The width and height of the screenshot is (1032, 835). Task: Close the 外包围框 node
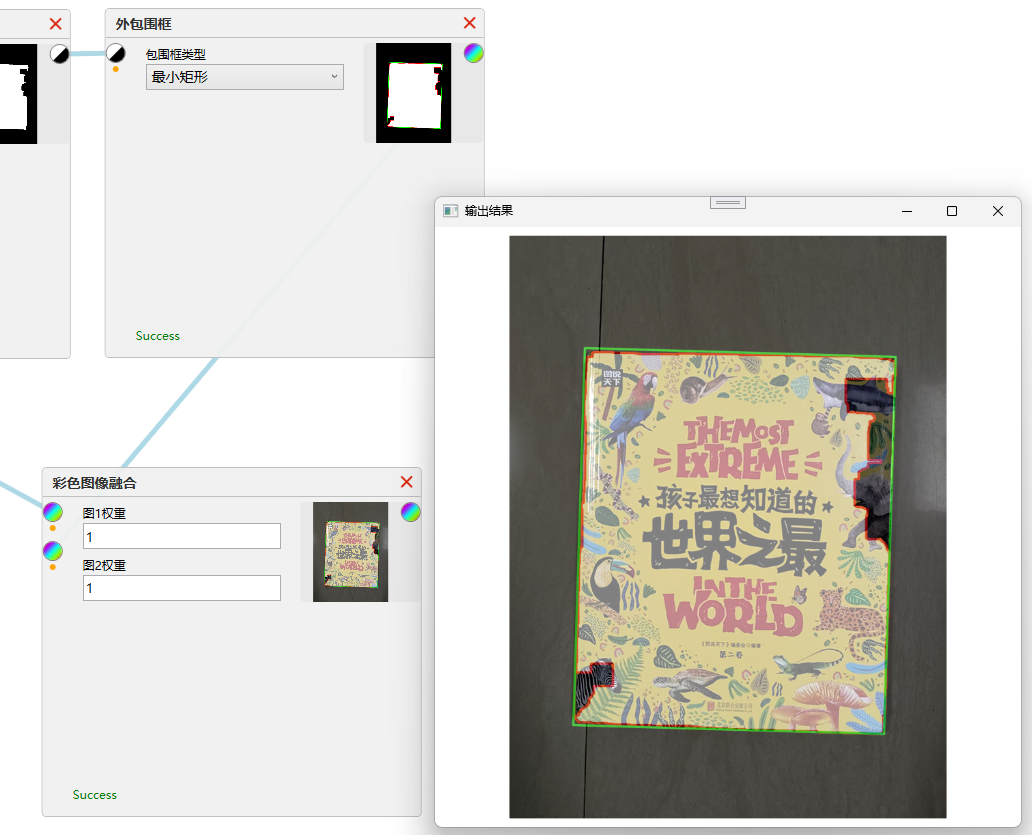pyautogui.click(x=469, y=23)
